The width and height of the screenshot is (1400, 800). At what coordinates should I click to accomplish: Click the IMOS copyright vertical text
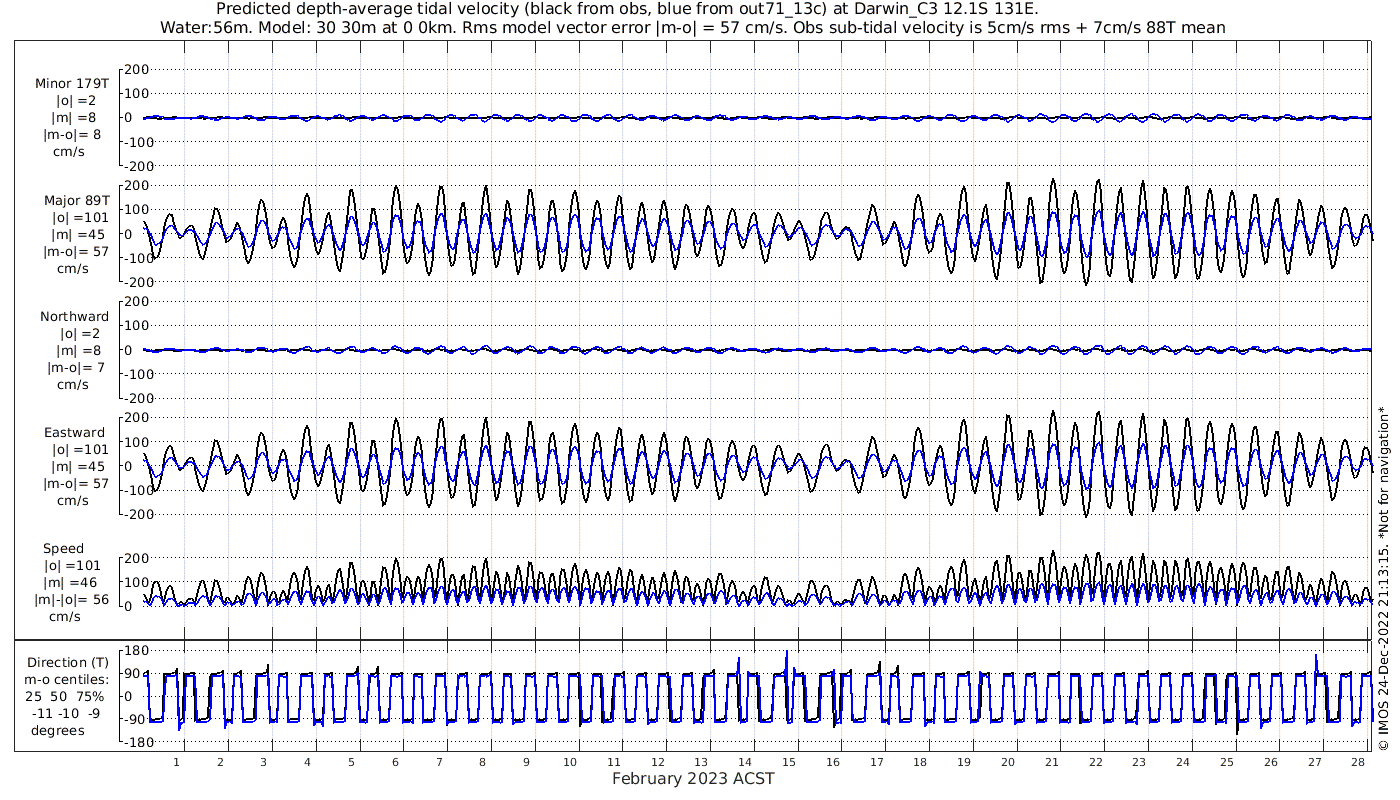(x=1383, y=578)
